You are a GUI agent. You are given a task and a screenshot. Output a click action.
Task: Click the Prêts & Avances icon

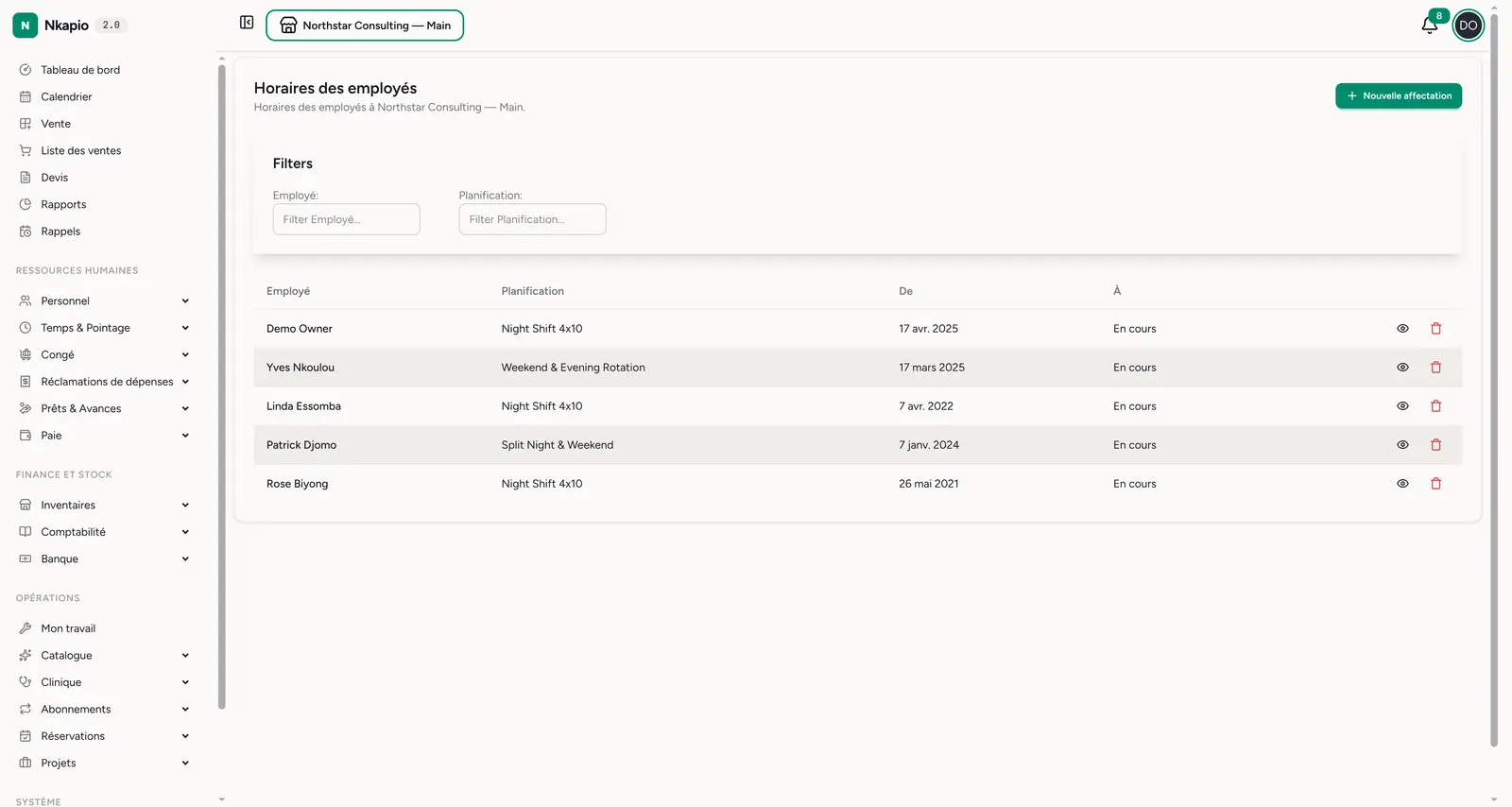click(x=26, y=409)
